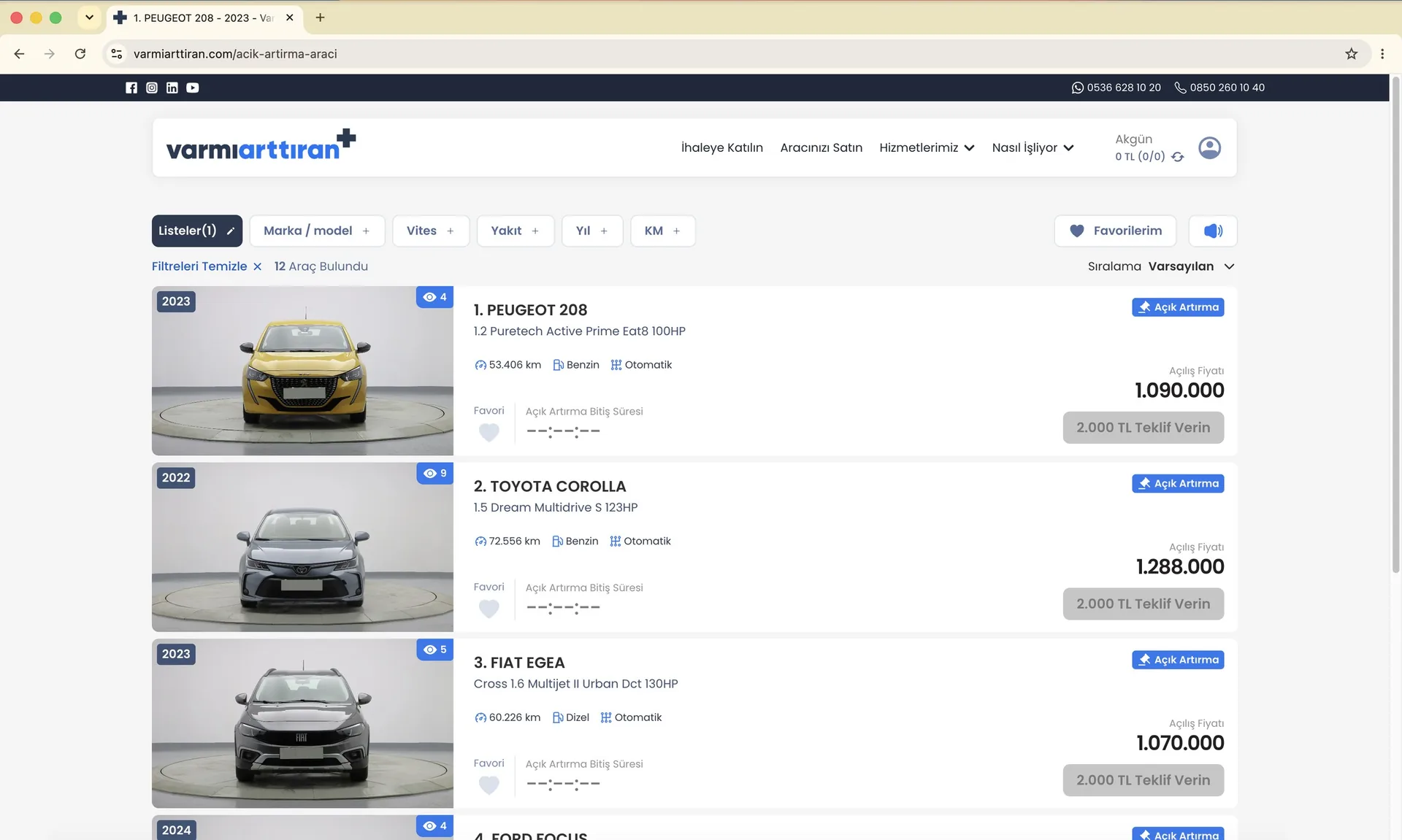Viewport: 1402px width, 840px height.
Task: Expand the Nasıl İşliyor menu
Action: tap(1033, 147)
